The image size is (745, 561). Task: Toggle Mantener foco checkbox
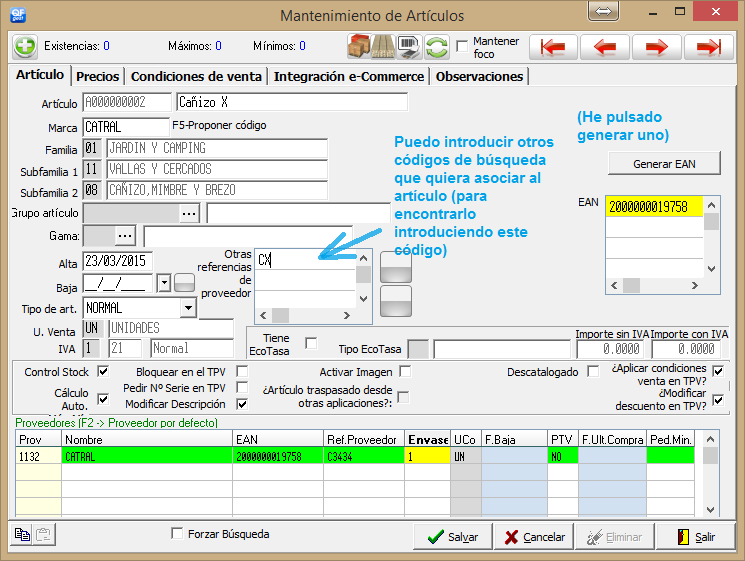[462, 47]
